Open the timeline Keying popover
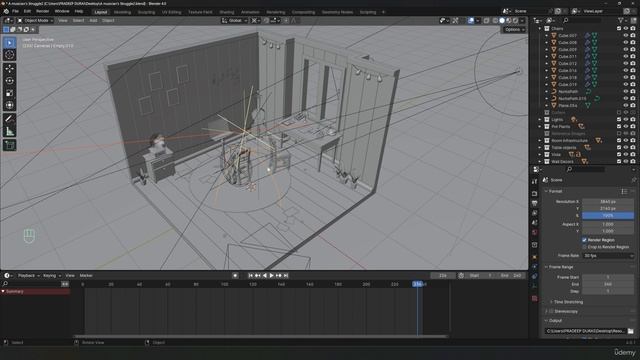This screenshot has height=360, width=640. pyautogui.click(x=51, y=276)
